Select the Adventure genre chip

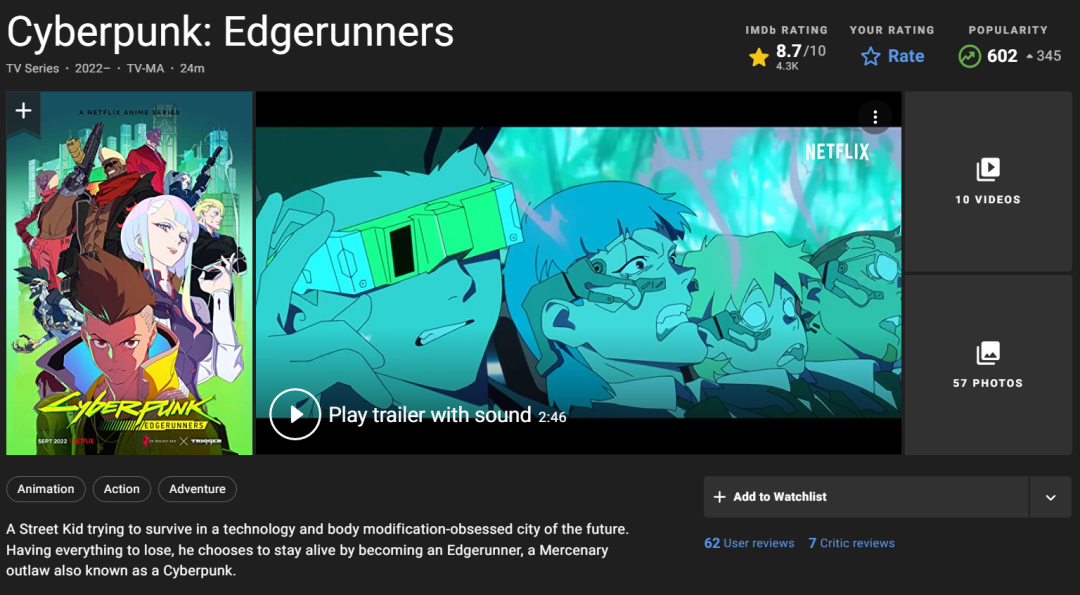tap(197, 489)
